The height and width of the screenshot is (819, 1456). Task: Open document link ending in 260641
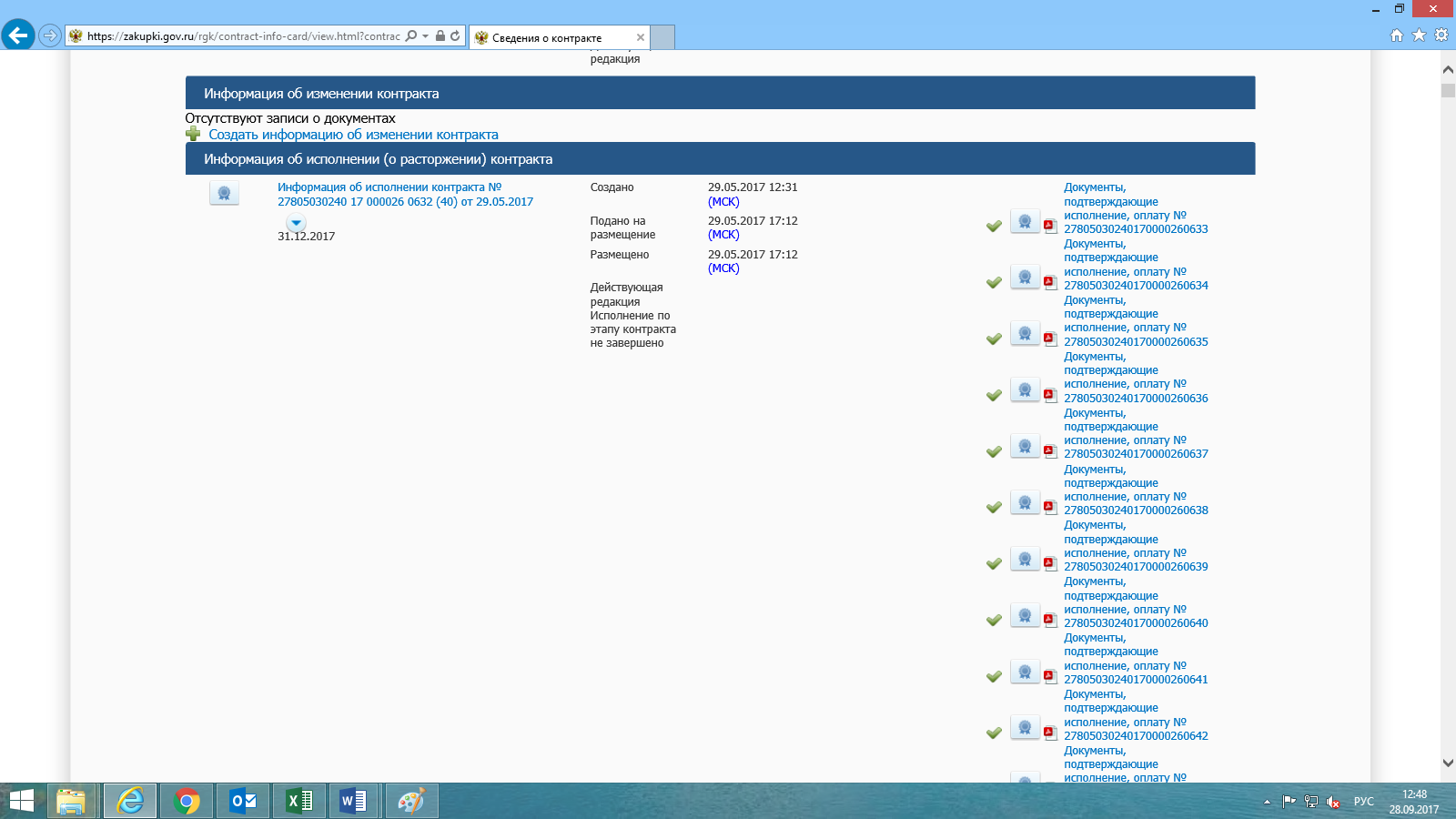(x=1136, y=659)
